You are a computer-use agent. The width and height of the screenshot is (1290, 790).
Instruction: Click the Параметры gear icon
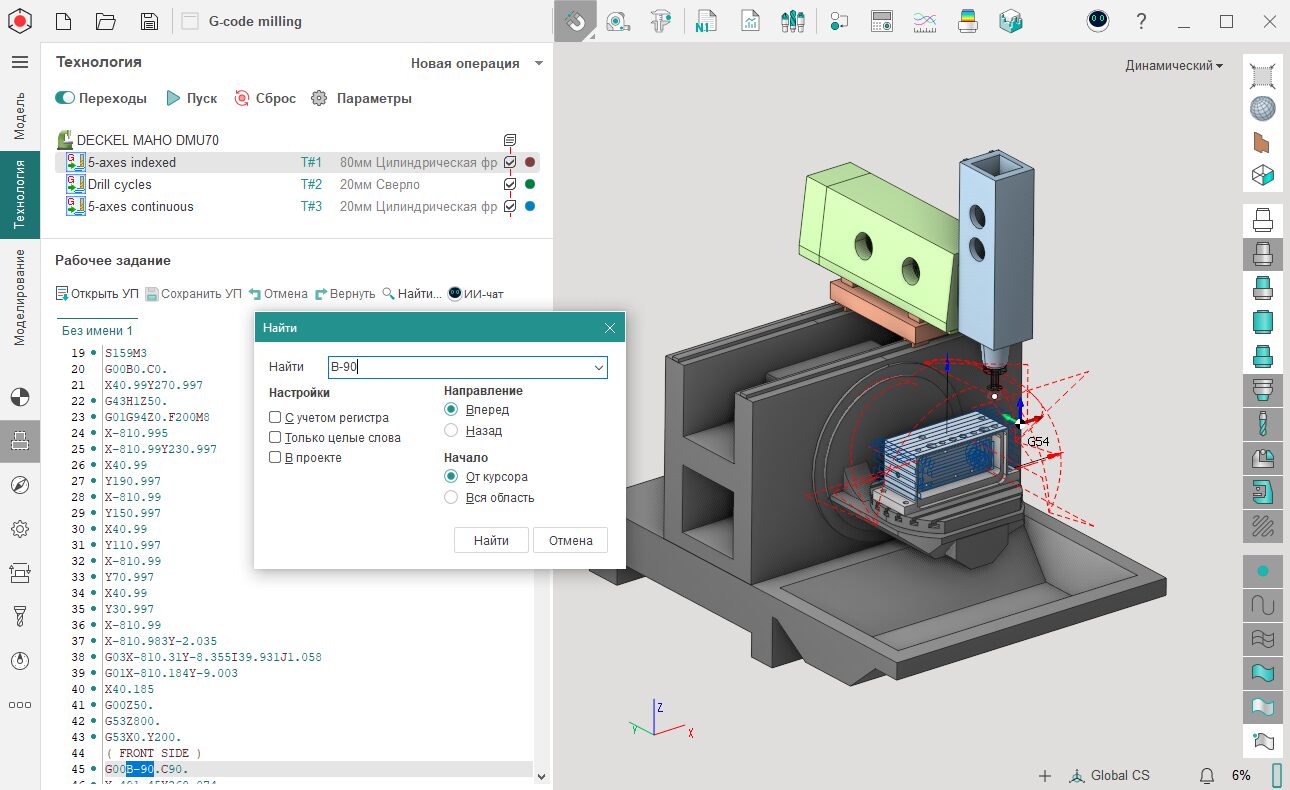[x=319, y=98]
